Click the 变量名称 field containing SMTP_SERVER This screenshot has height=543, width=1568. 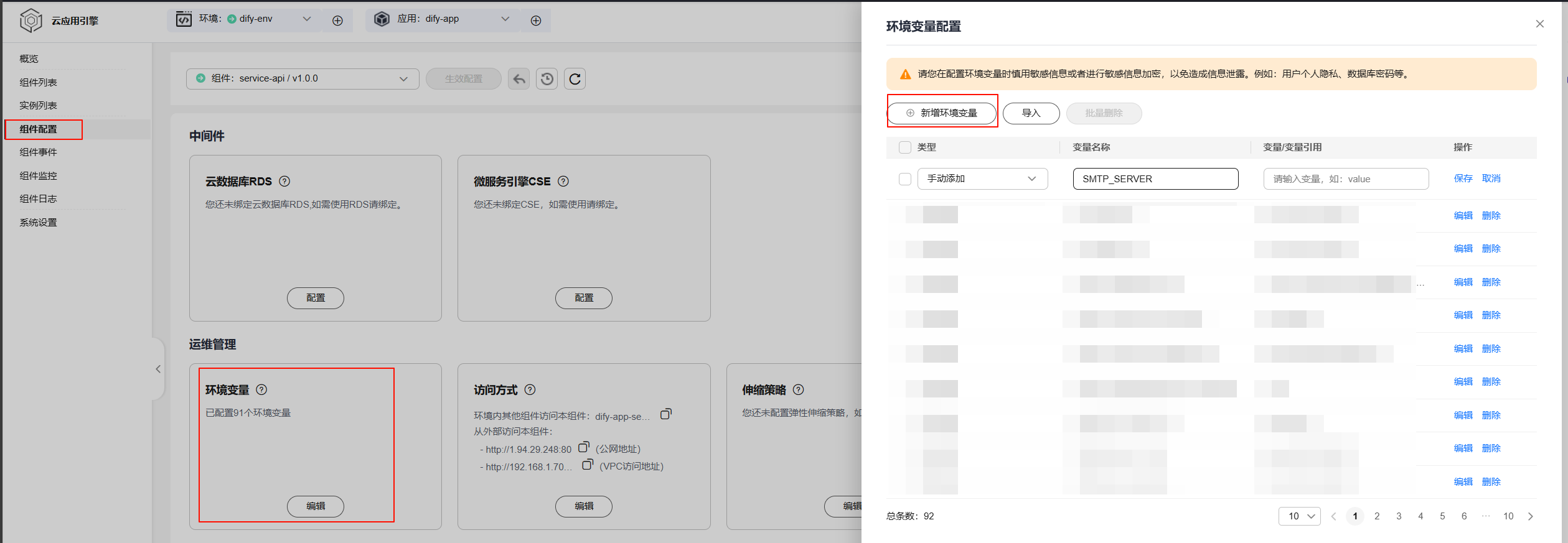(x=1156, y=179)
